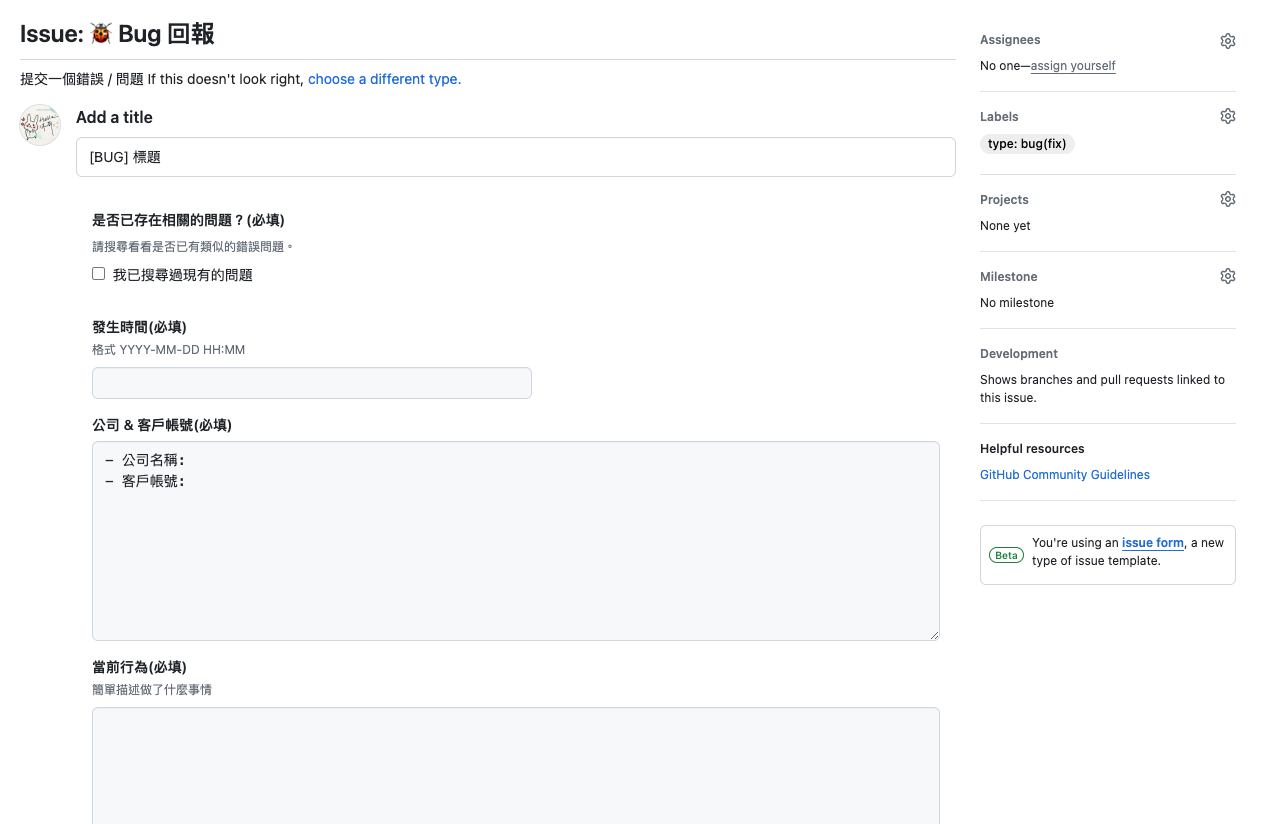Open the Milestone settings gear
The image size is (1266, 824).
(x=1228, y=275)
